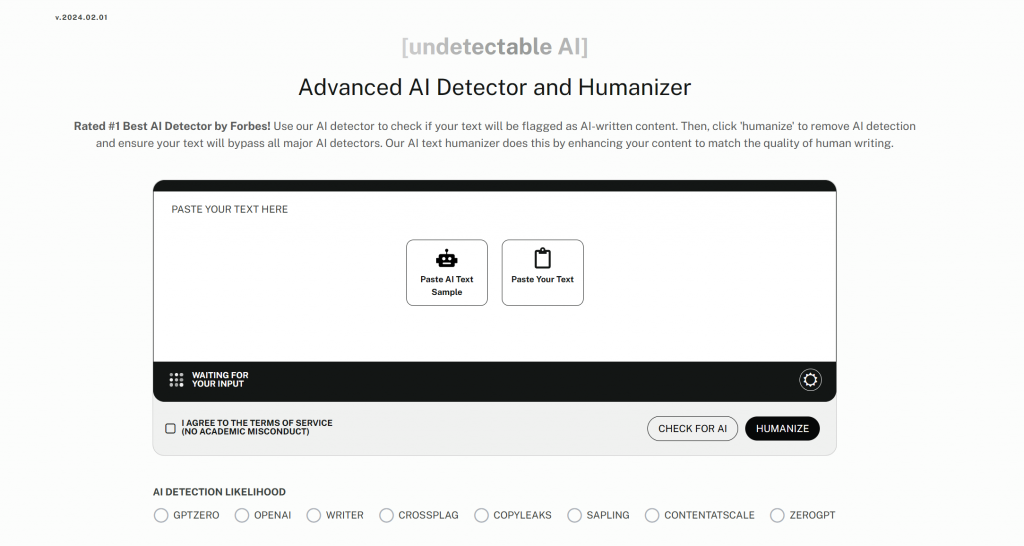Click the CONTENTATSCALE detector indicator circle
Image resolution: width=1024 pixels, height=546 pixels.
click(652, 515)
